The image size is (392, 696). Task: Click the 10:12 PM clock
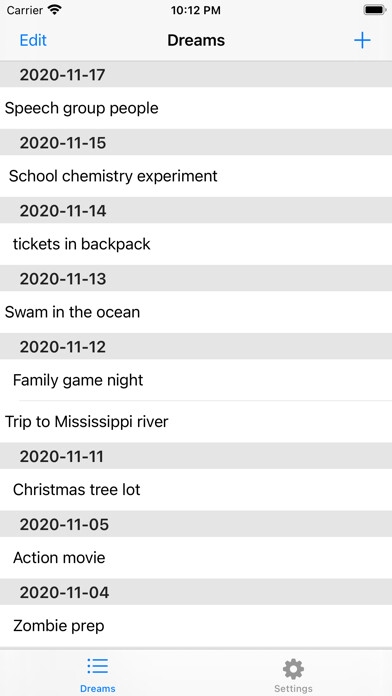click(x=196, y=11)
